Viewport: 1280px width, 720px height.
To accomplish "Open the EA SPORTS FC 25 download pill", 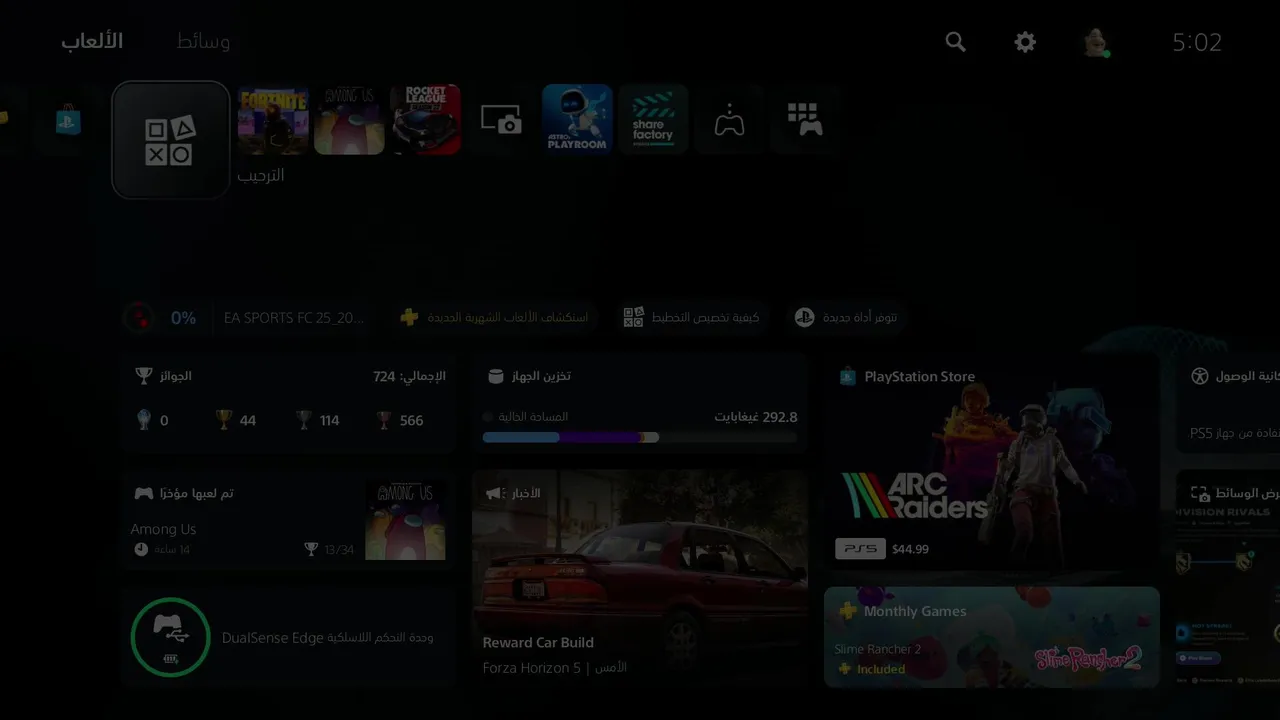I will 248,318.
